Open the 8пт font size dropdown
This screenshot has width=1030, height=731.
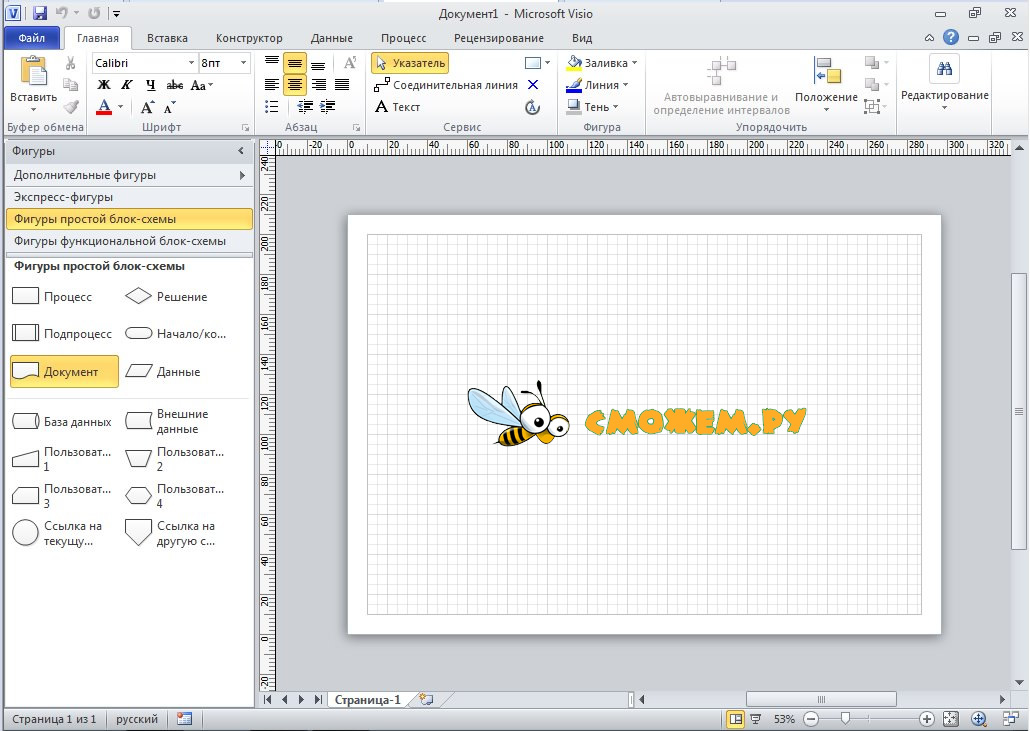(x=243, y=63)
